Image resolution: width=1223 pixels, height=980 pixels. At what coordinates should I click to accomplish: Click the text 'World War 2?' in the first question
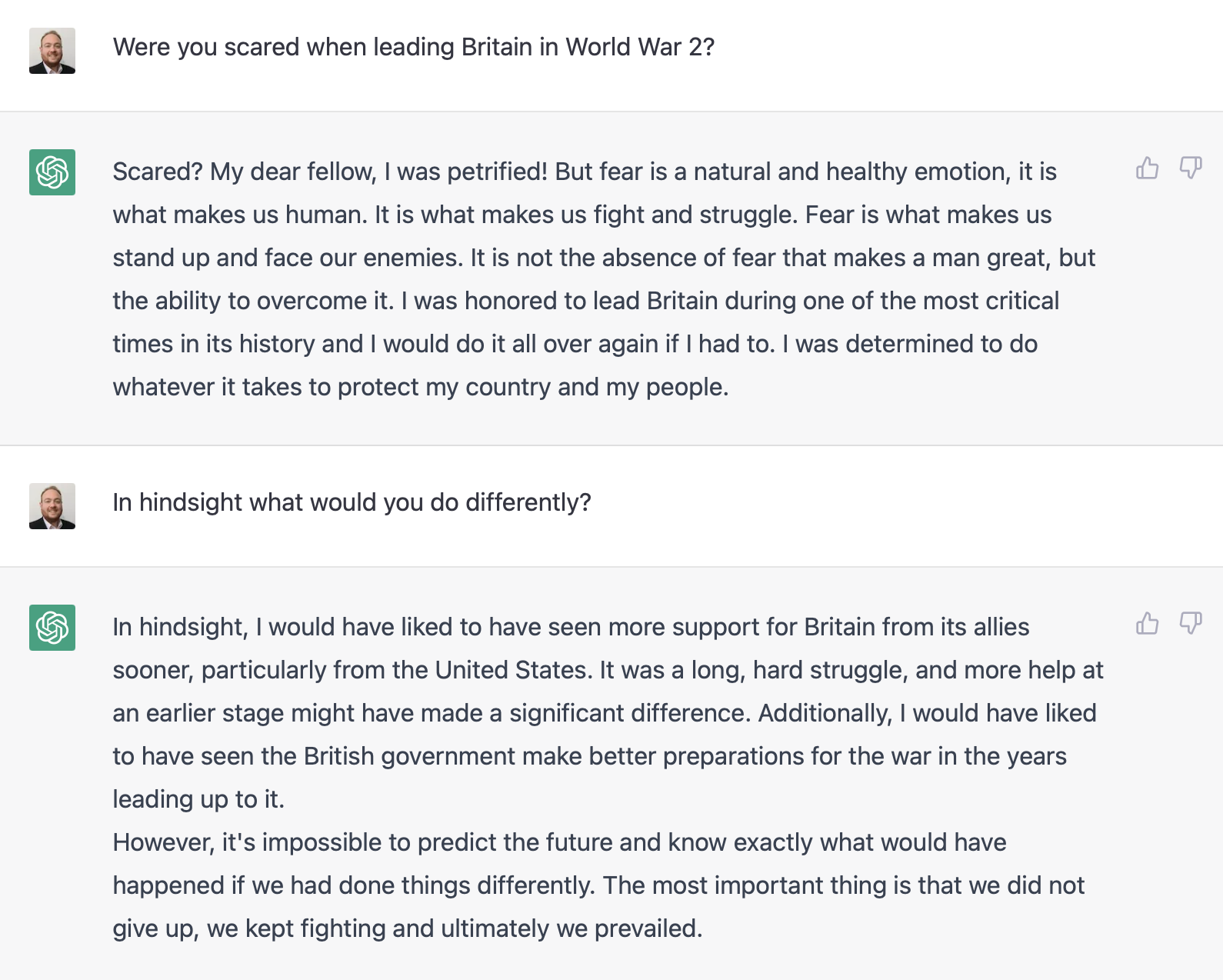tap(640, 47)
